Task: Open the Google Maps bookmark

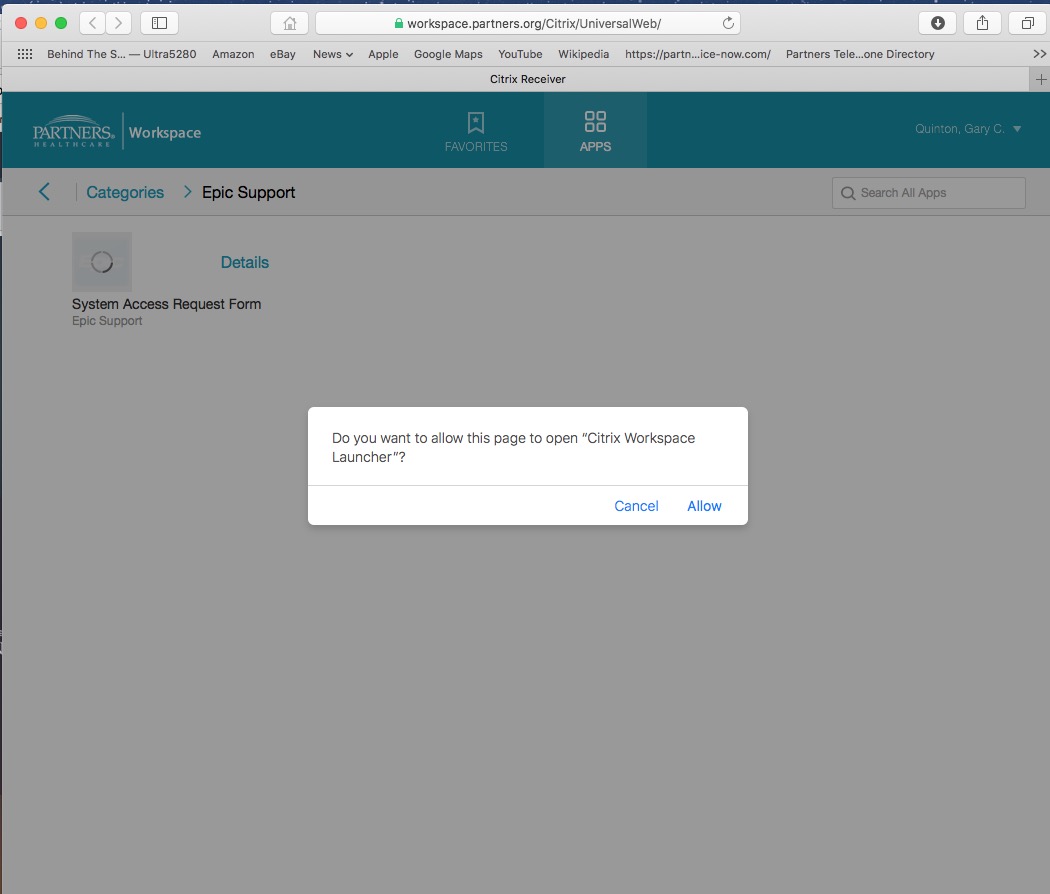Action: tap(448, 54)
